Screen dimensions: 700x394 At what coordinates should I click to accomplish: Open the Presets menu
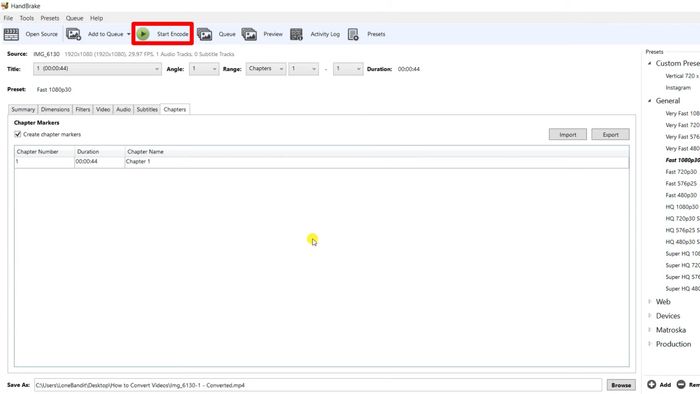point(50,18)
